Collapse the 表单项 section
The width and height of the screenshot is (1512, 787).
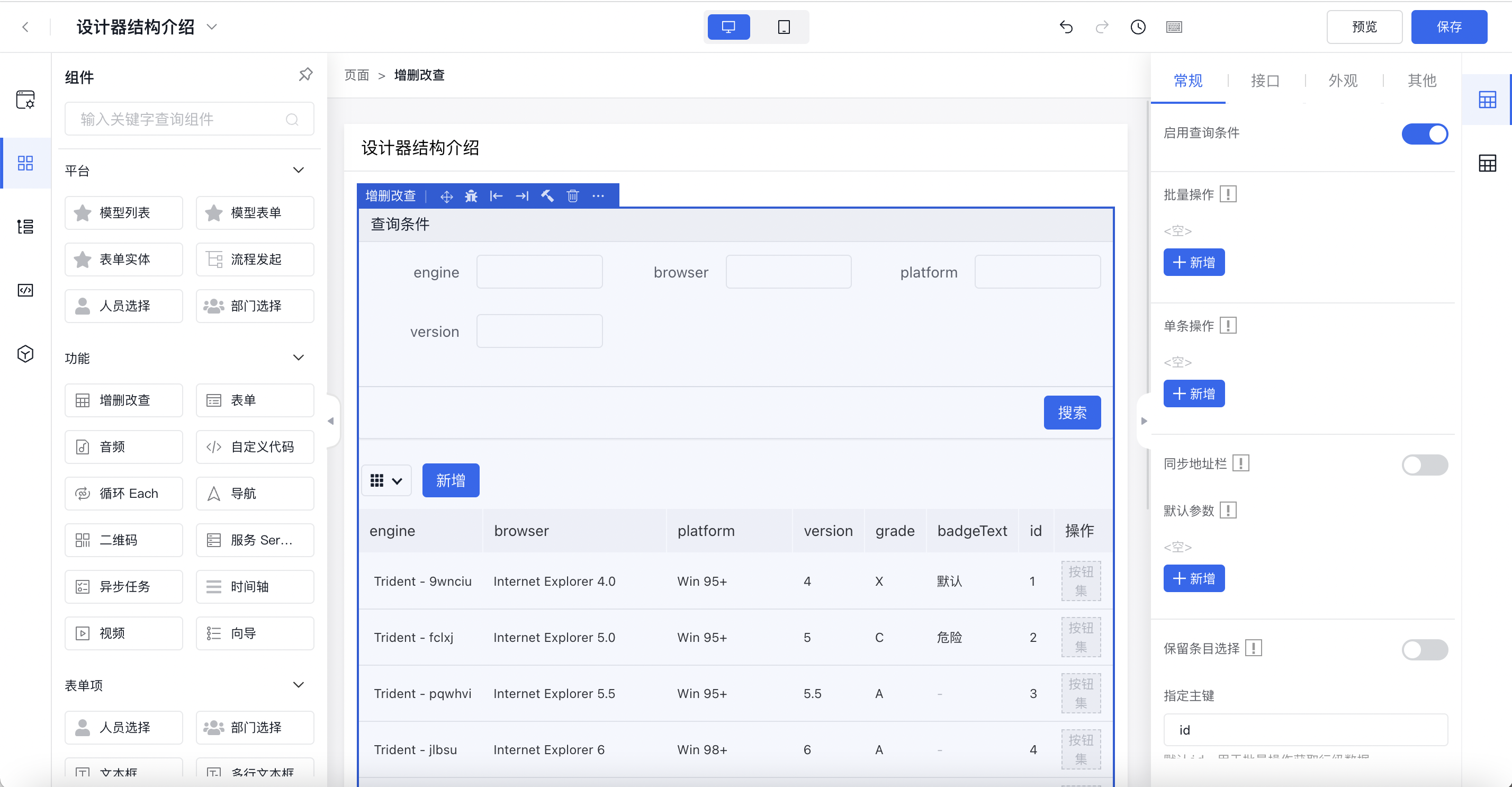pos(298,685)
